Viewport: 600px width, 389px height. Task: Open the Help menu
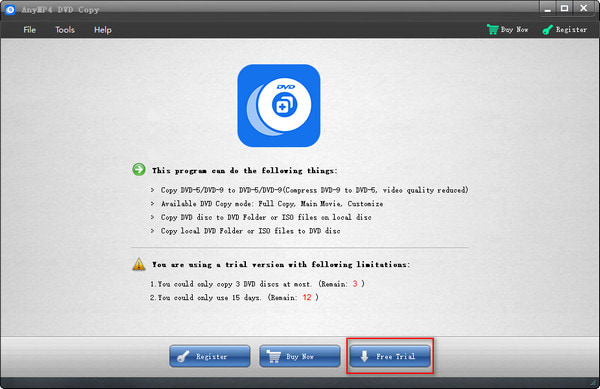click(x=103, y=30)
